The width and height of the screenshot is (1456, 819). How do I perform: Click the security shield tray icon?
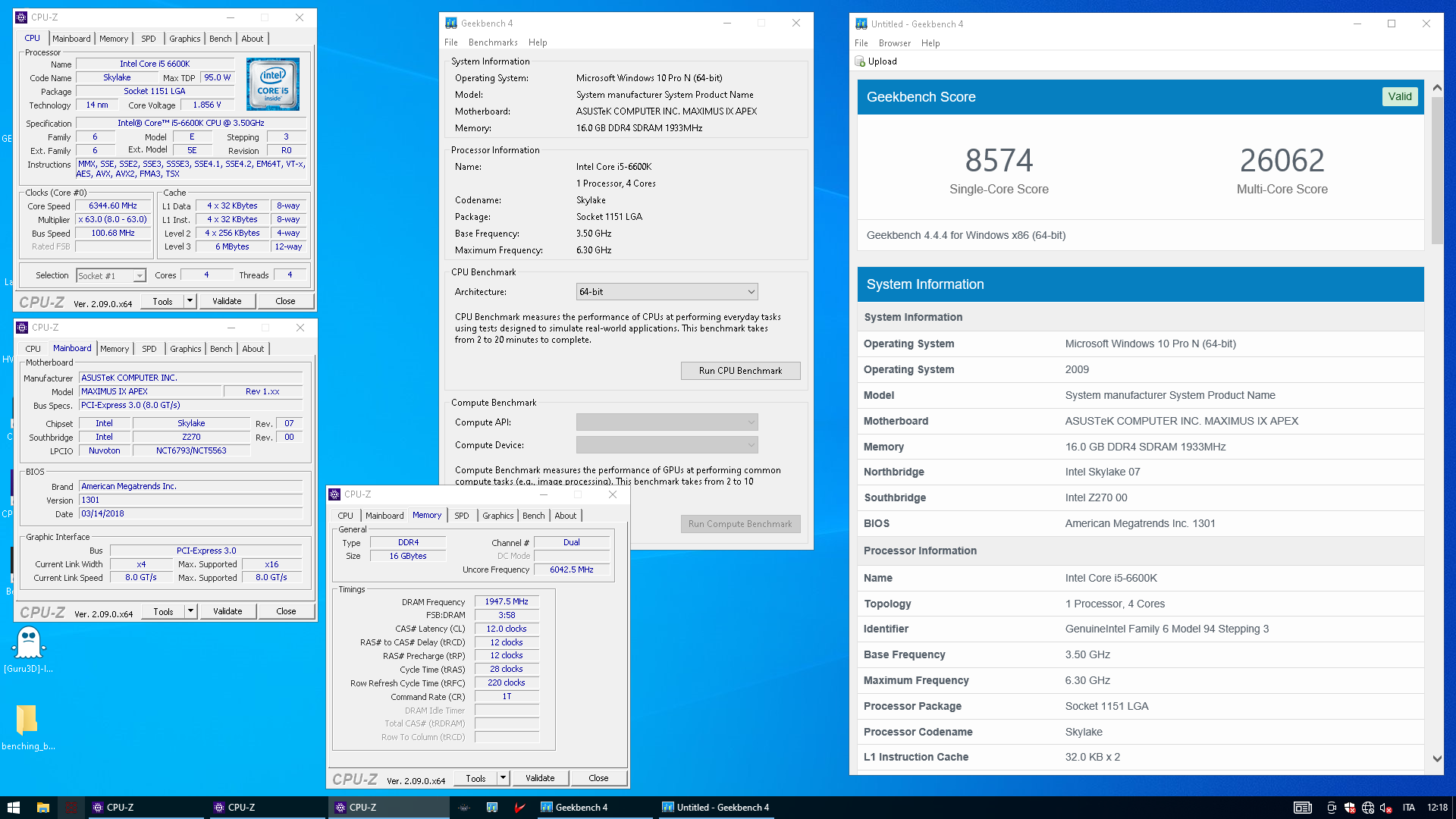pyautogui.click(x=1350, y=808)
